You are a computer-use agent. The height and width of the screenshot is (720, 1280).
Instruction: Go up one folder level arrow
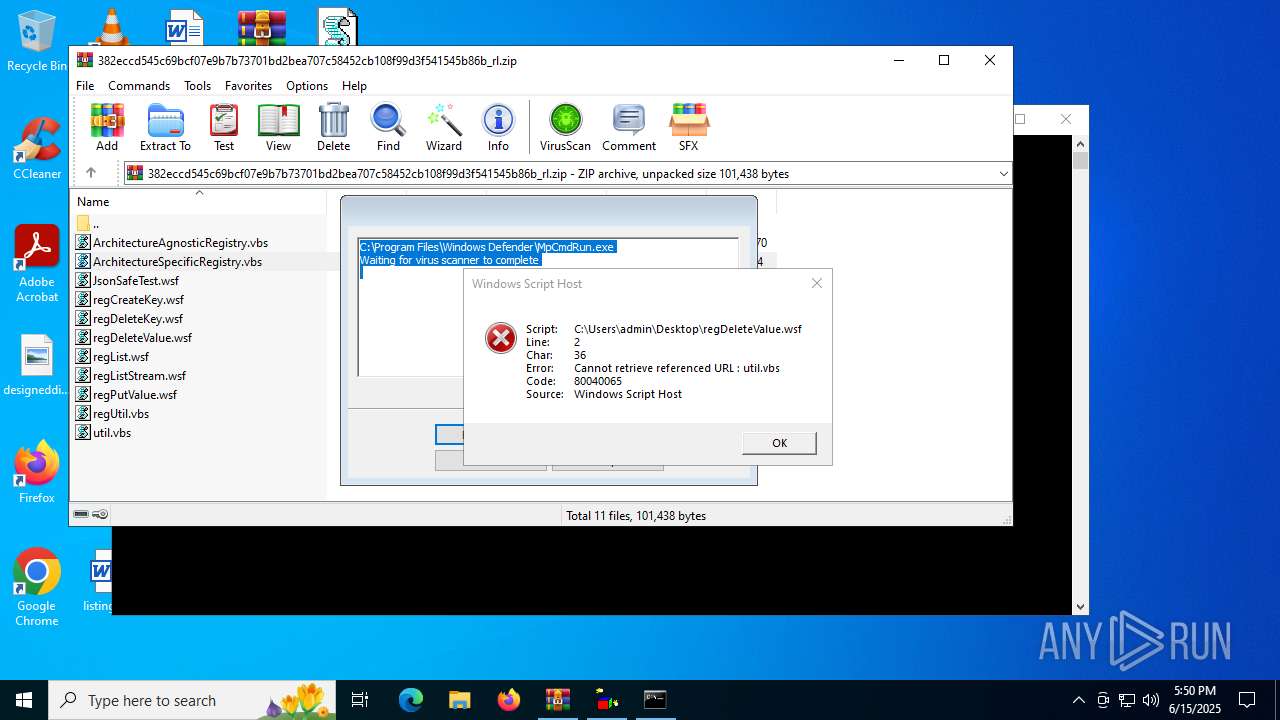point(90,173)
